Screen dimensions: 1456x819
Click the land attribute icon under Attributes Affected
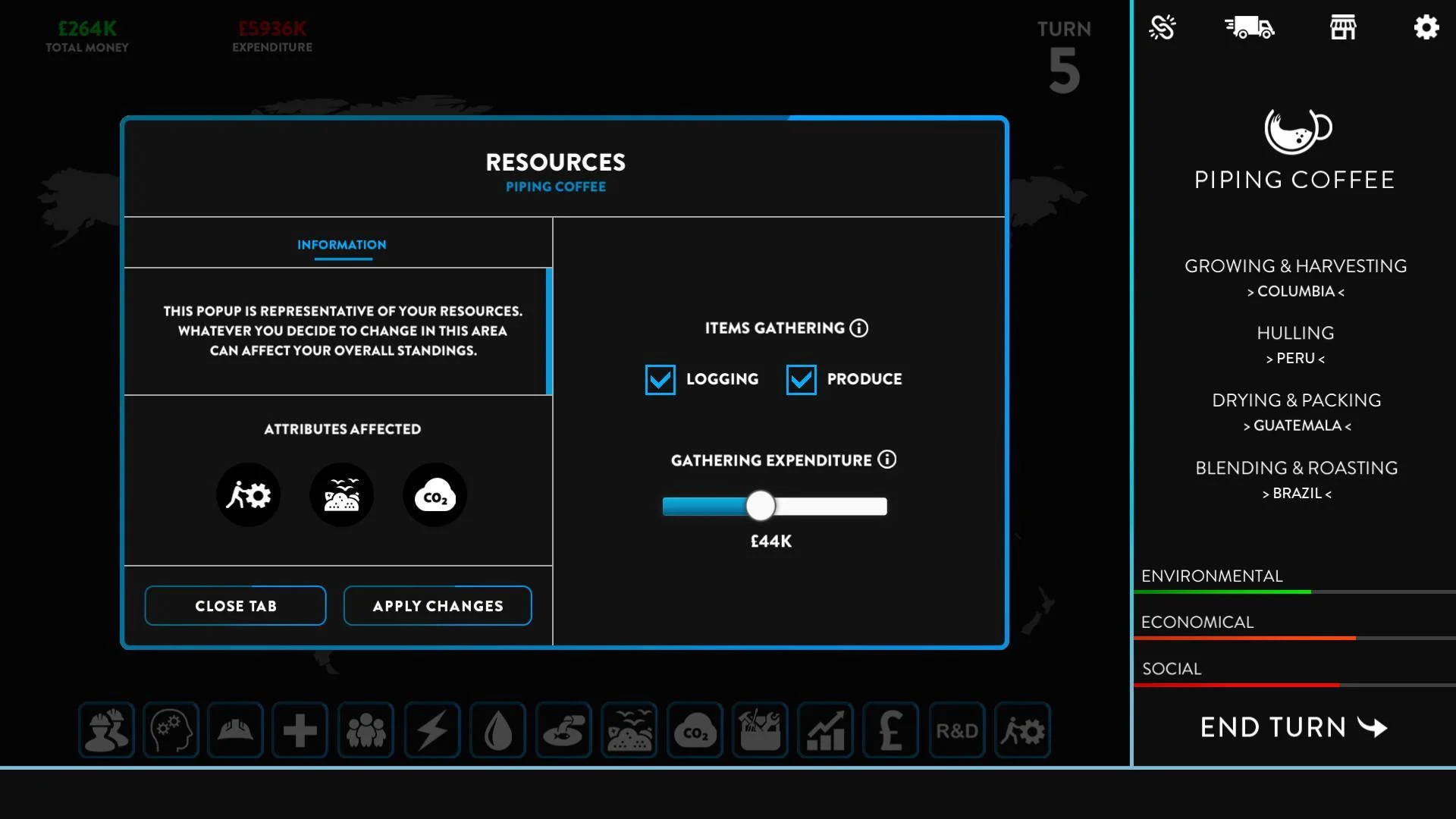(x=341, y=495)
